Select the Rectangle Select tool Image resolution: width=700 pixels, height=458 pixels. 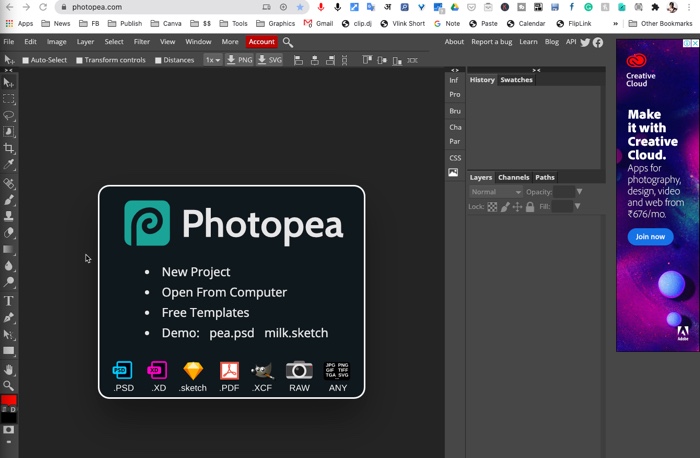click(x=8, y=99)
